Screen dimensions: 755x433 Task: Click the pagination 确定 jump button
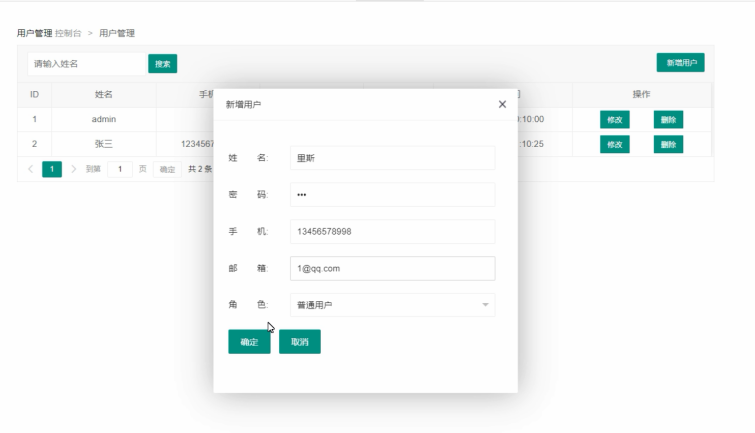167,169
